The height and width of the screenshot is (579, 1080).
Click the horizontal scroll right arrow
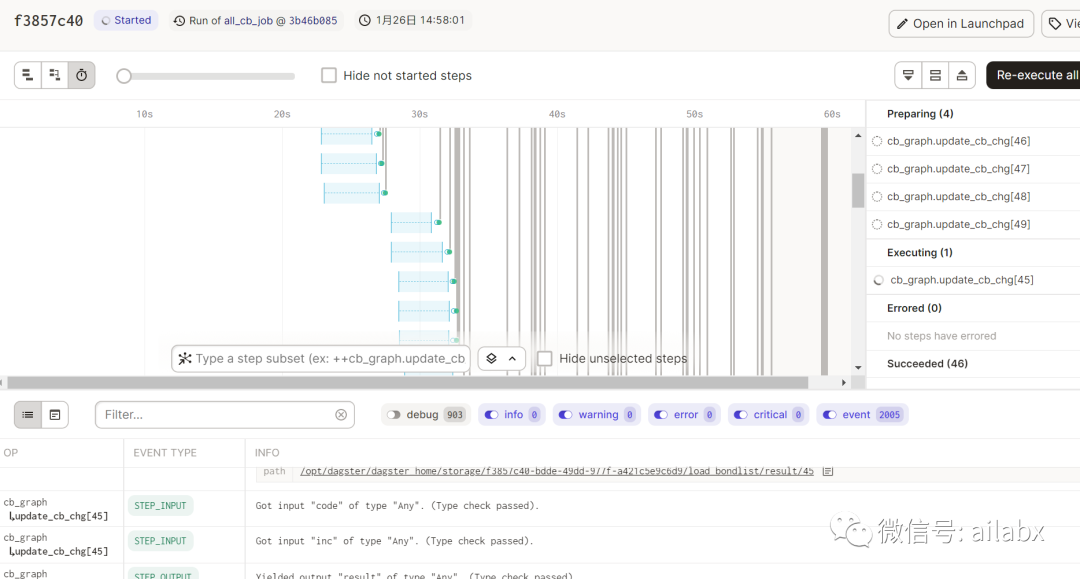tap(844, 382)
